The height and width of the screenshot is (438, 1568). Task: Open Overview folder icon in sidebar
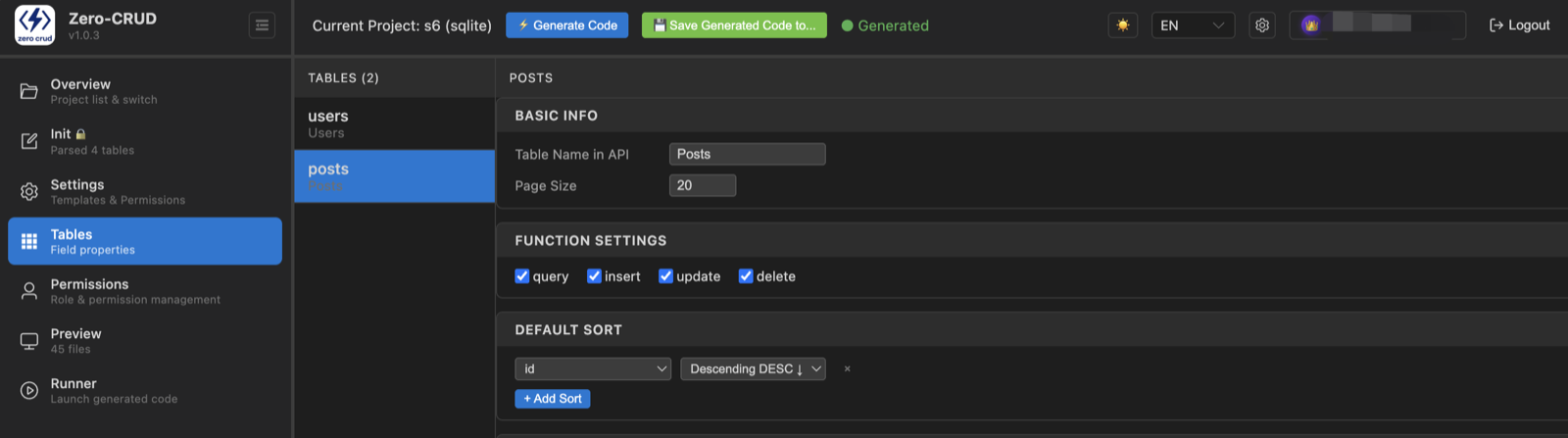pyautogui.click(x=29, y=91)
